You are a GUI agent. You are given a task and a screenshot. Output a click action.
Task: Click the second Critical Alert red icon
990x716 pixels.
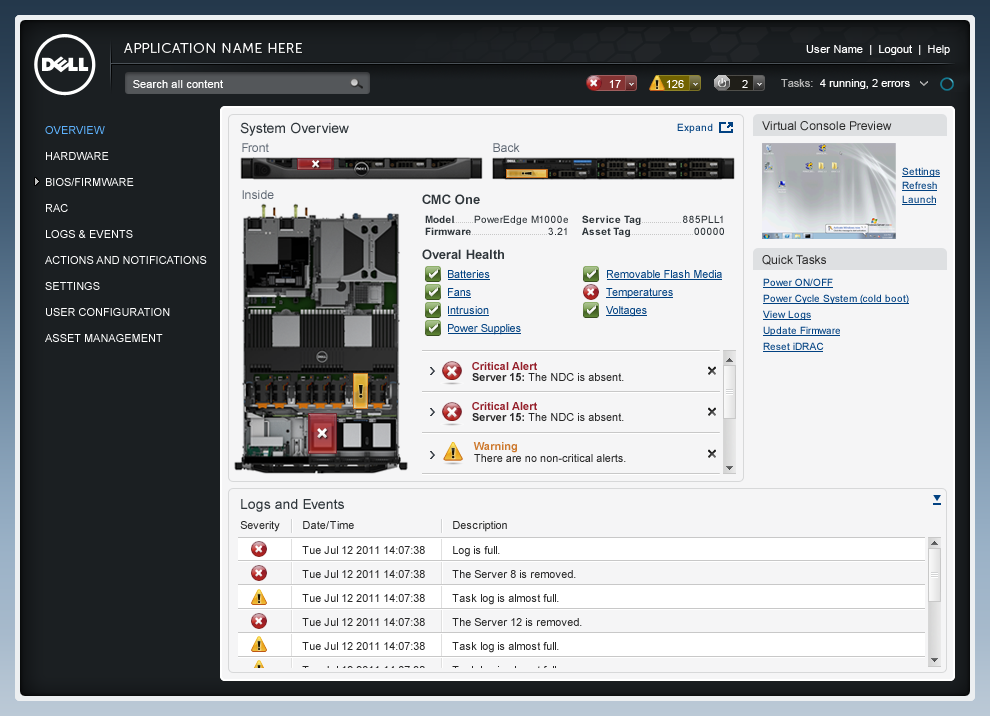(x=451, y=412)
